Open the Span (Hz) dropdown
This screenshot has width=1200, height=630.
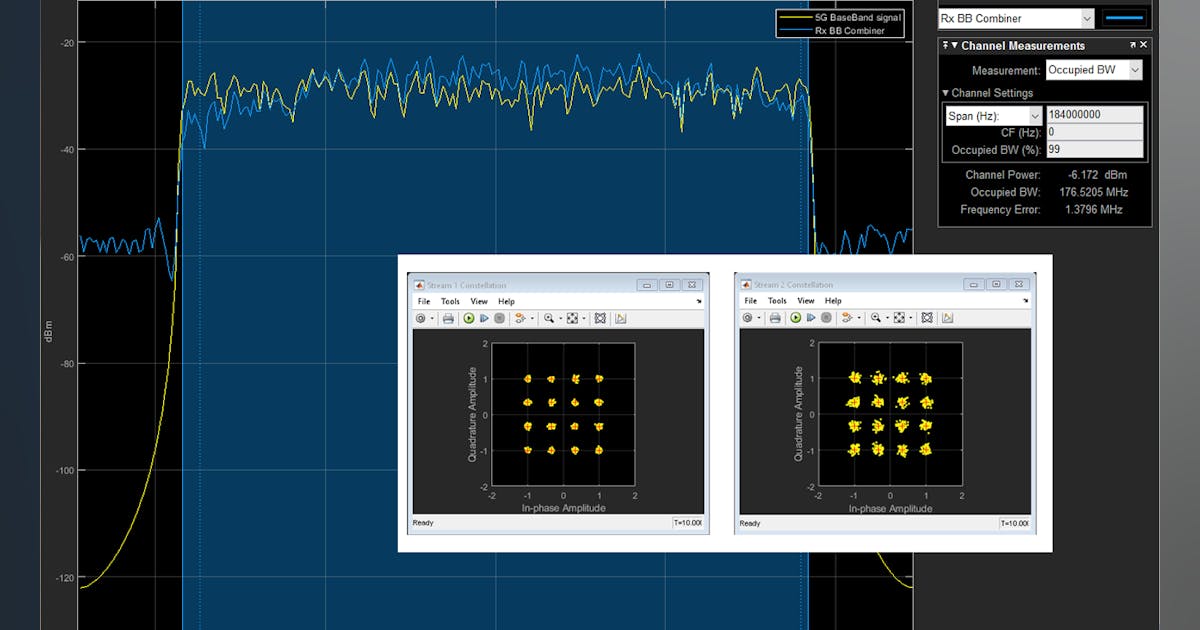point(1035,116)
